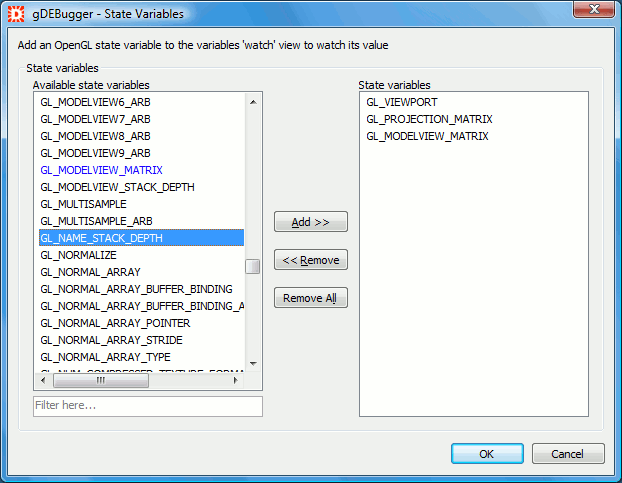
Task: Click the vertical scrollbar up arrow
Action: [x=253, y=101]
